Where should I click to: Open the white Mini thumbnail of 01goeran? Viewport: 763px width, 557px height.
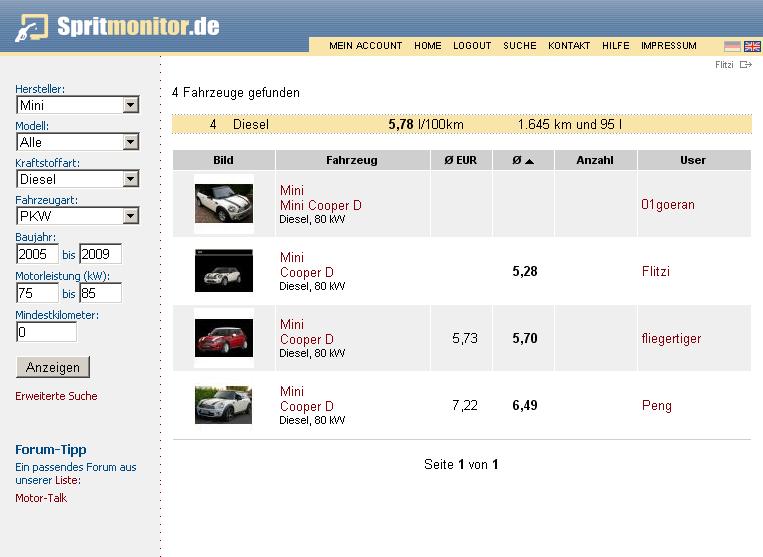click(223, 204)
